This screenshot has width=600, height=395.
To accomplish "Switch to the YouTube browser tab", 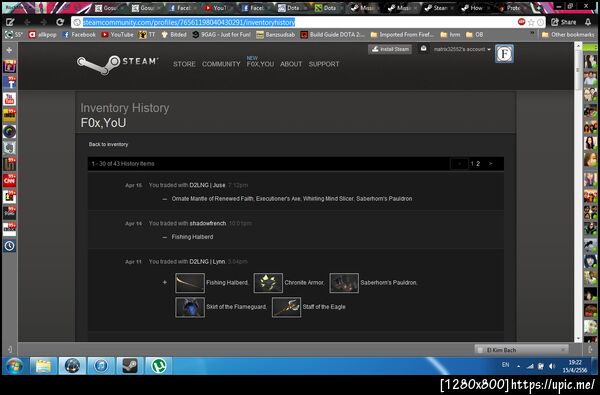I will click(x=219, y=8).
